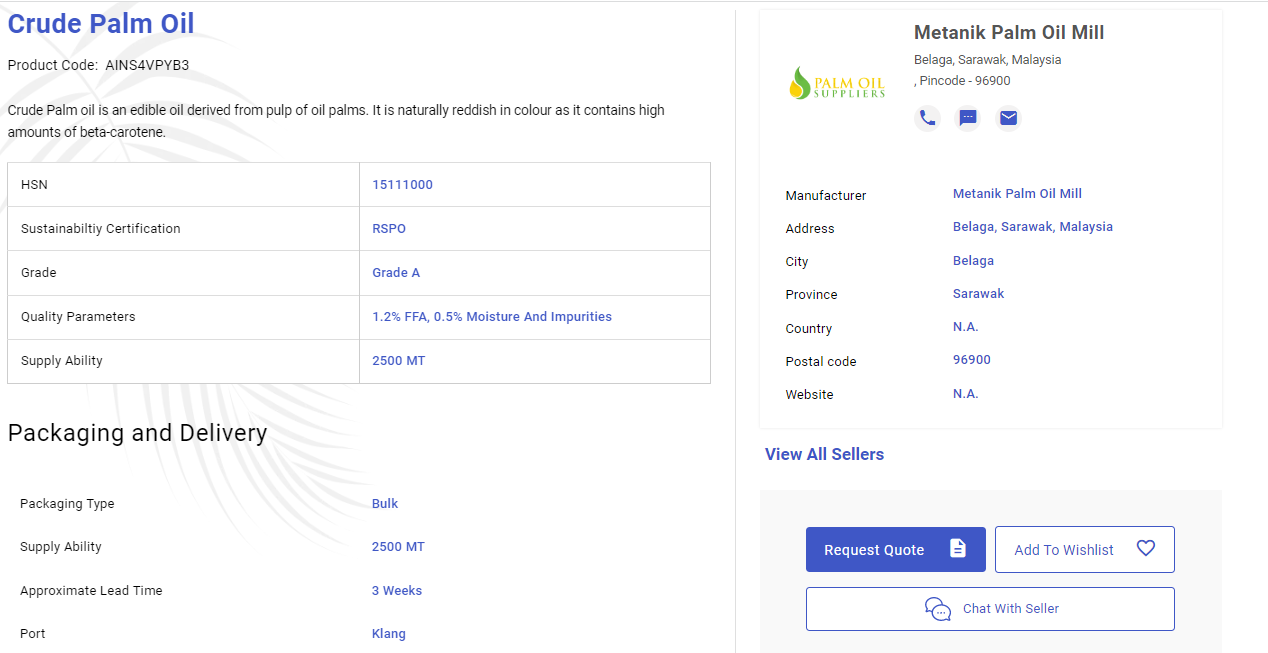
Task: Click the Klang port value
Action: [389, 634]
